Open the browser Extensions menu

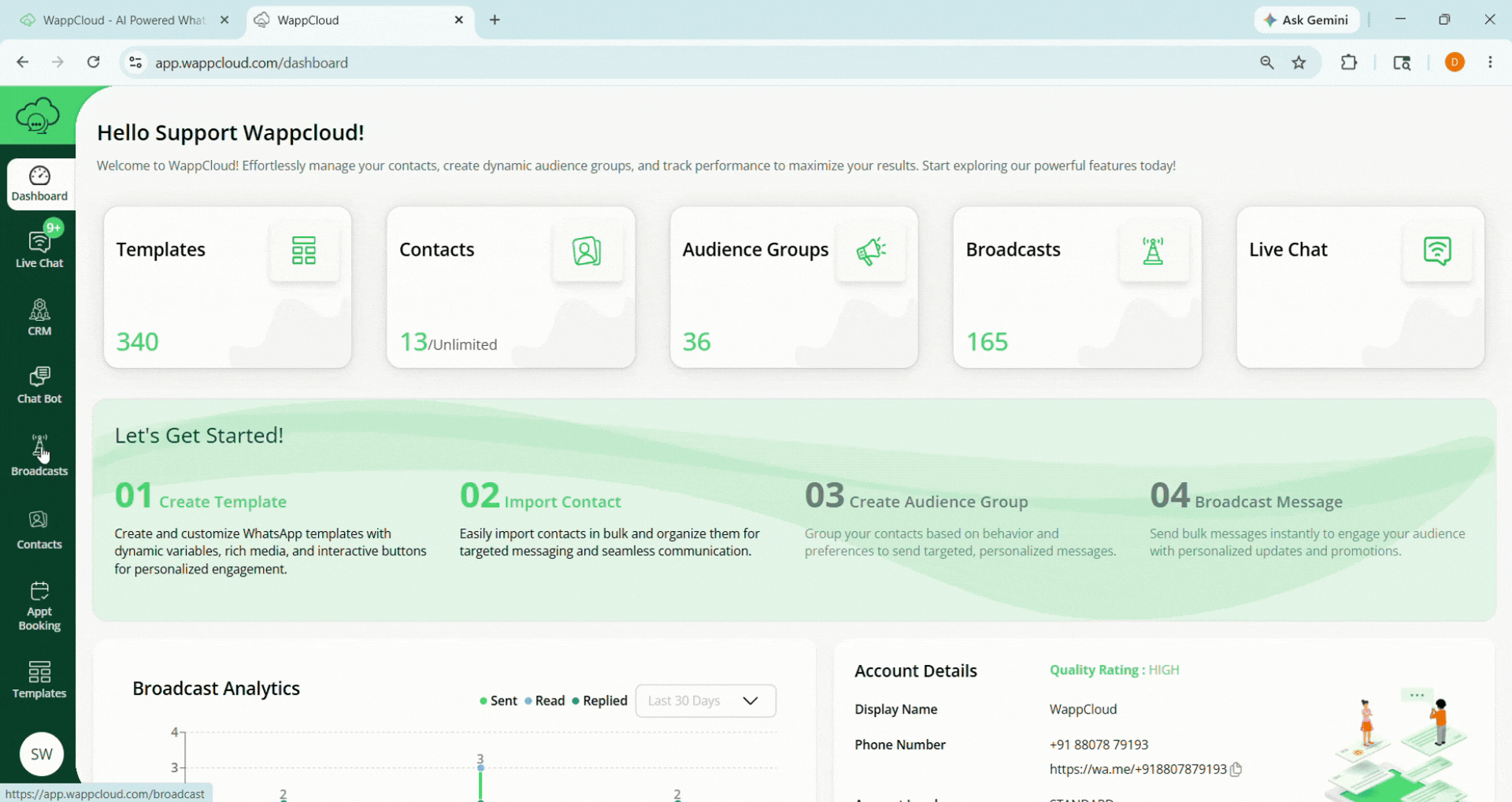click(1349, 62)
